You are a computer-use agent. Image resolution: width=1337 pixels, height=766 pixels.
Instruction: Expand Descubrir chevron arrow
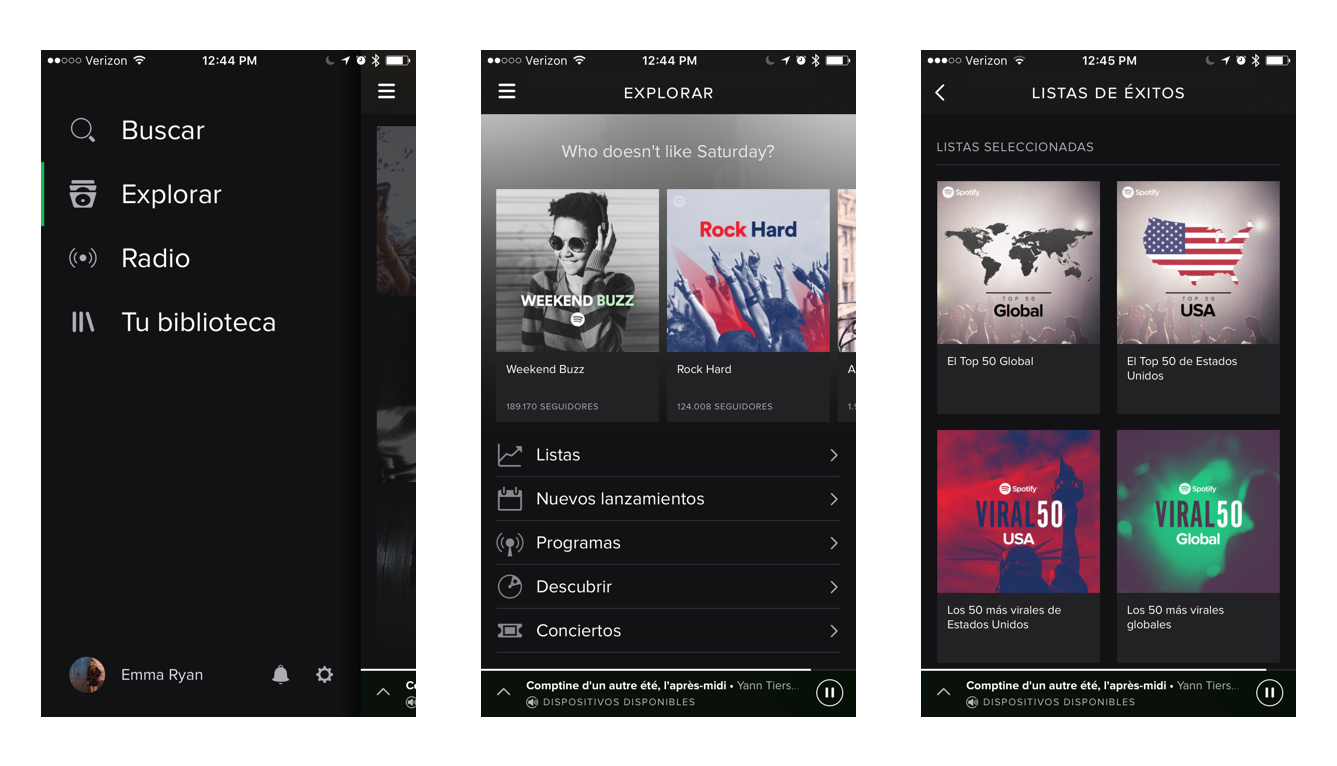(834, 587)
